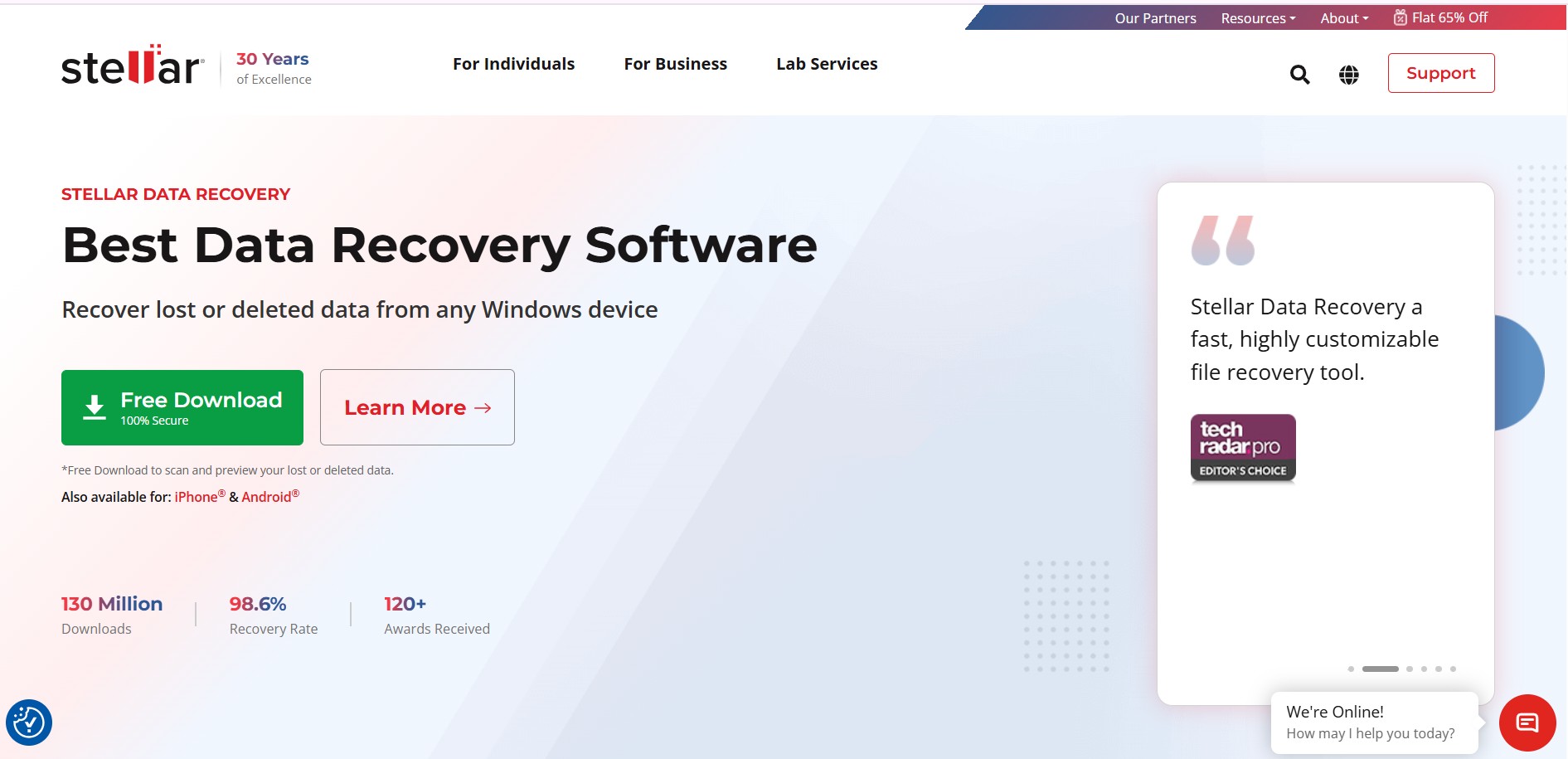Expand the About dropdown

coord(1344,18)
